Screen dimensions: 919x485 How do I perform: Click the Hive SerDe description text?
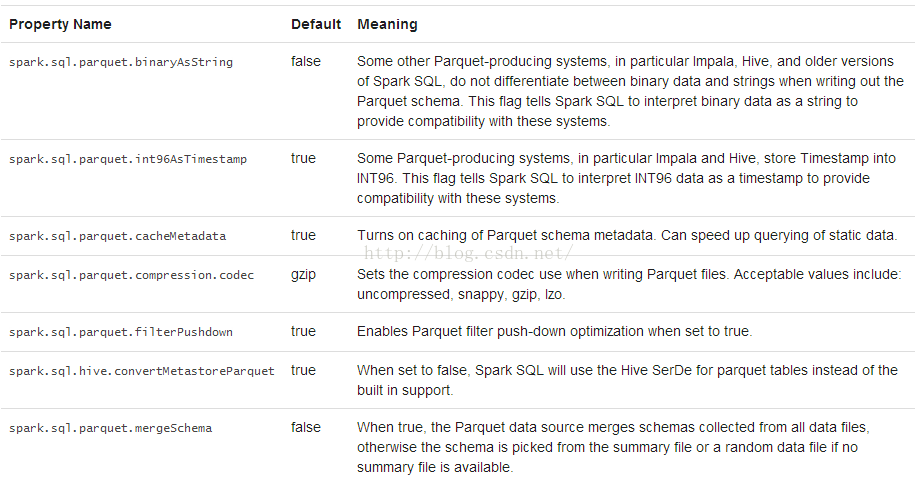[627, 380]
